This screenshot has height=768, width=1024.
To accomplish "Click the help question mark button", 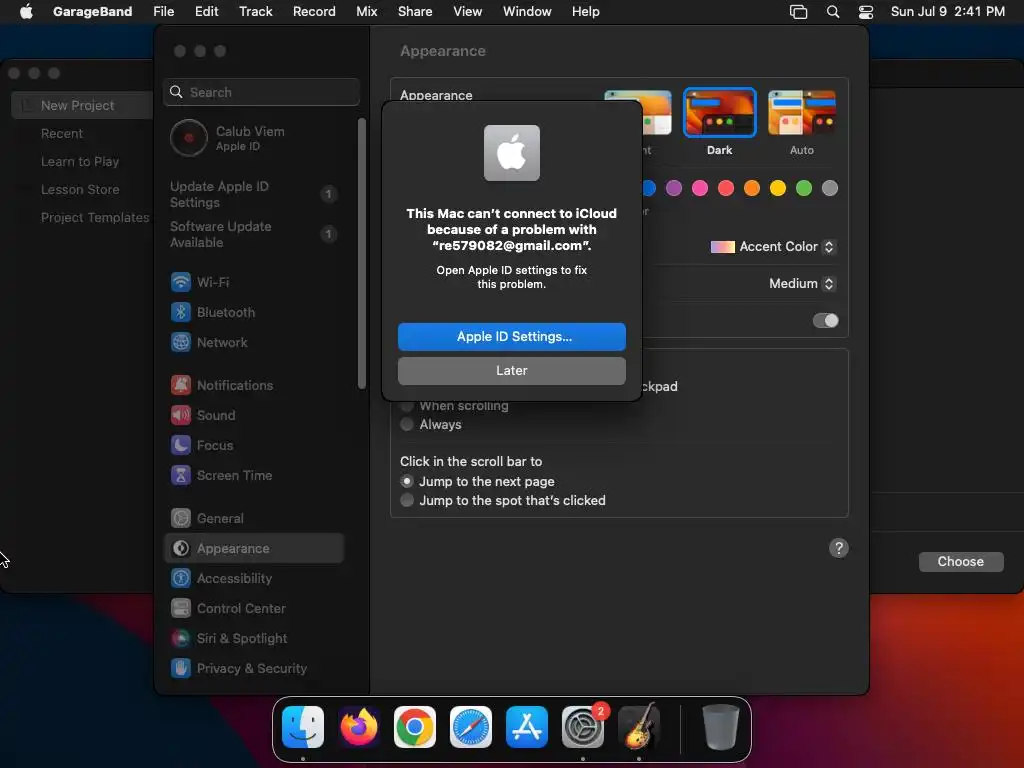I will click(839, 548).
